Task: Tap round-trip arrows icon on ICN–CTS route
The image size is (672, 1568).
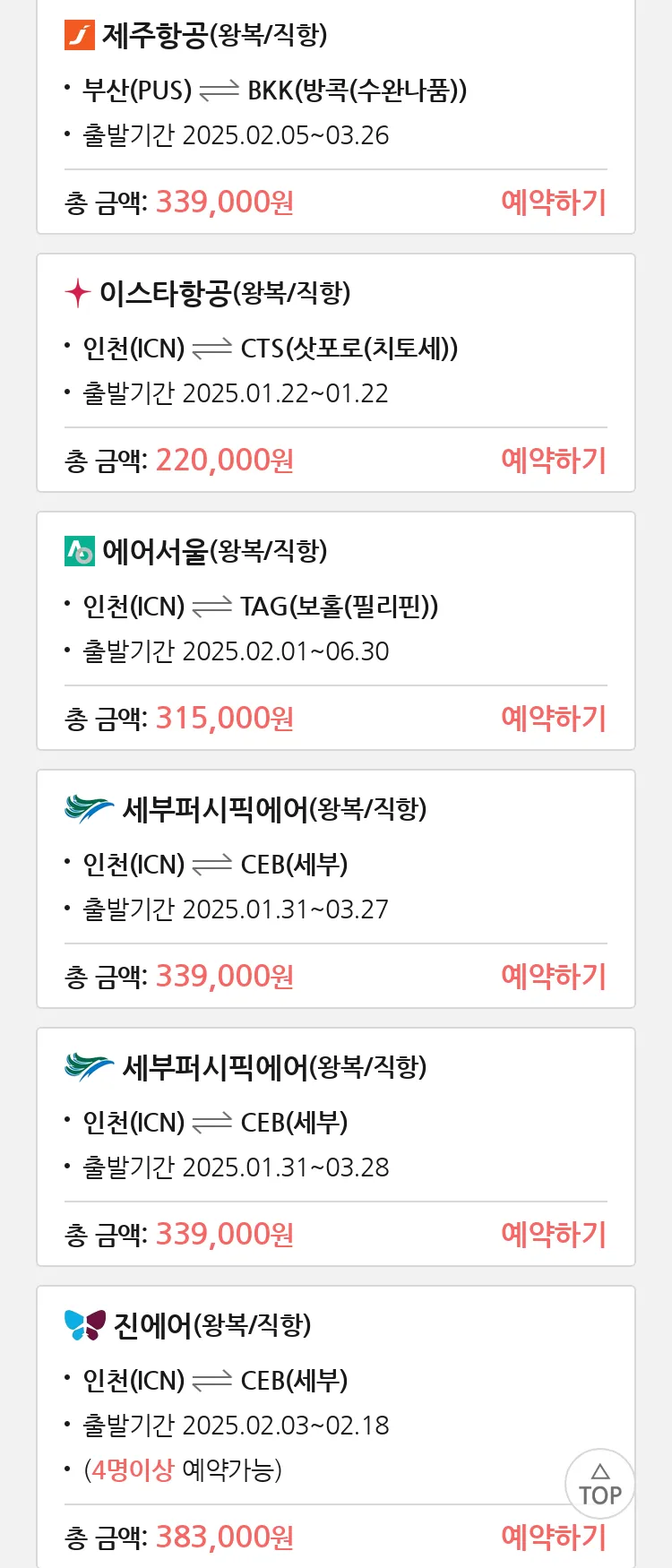Action: pyautogui.click(x=211, y=349)
